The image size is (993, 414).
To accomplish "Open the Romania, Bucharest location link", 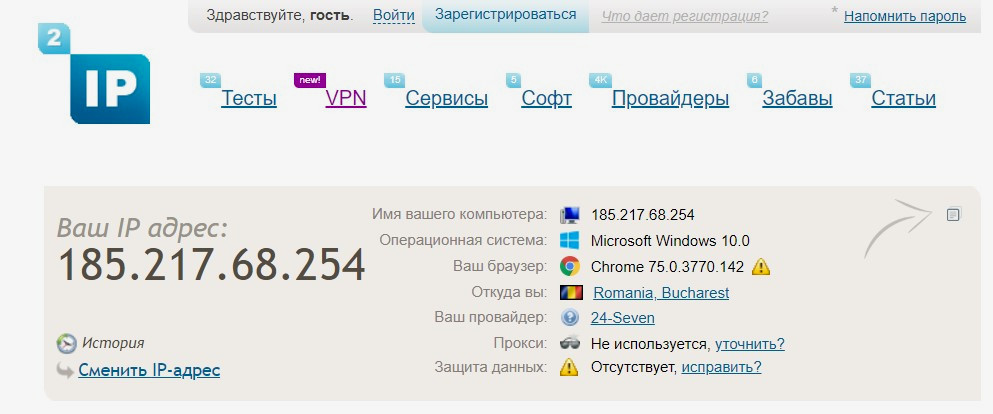I will coord(661,293).
